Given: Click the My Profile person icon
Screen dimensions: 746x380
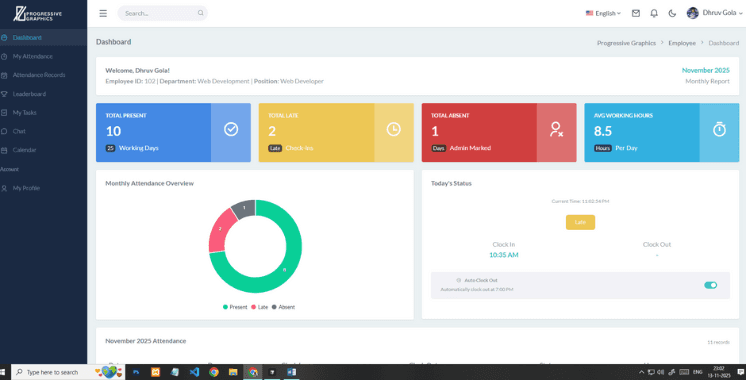Looking at the screenshot, I should pyautogui.click(x=4, y=188).
